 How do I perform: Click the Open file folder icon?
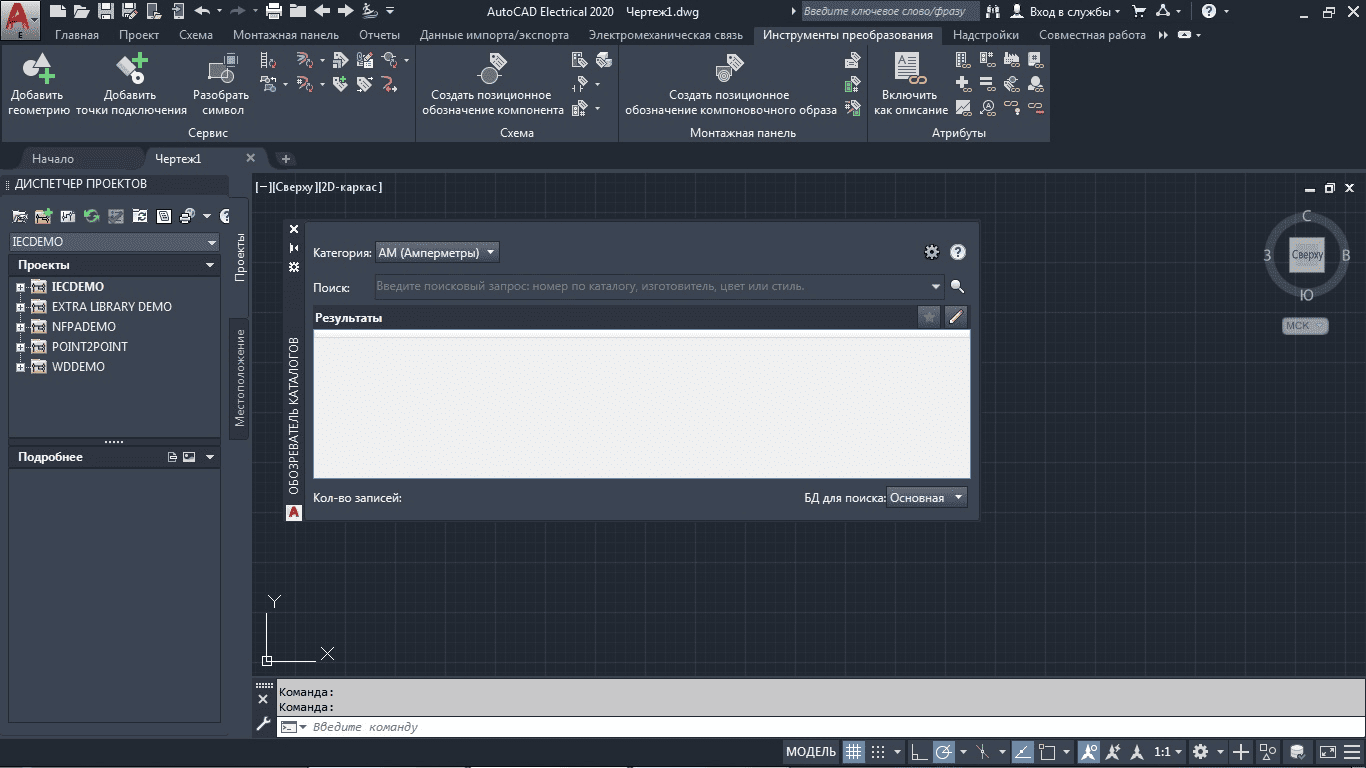[81, 11]
